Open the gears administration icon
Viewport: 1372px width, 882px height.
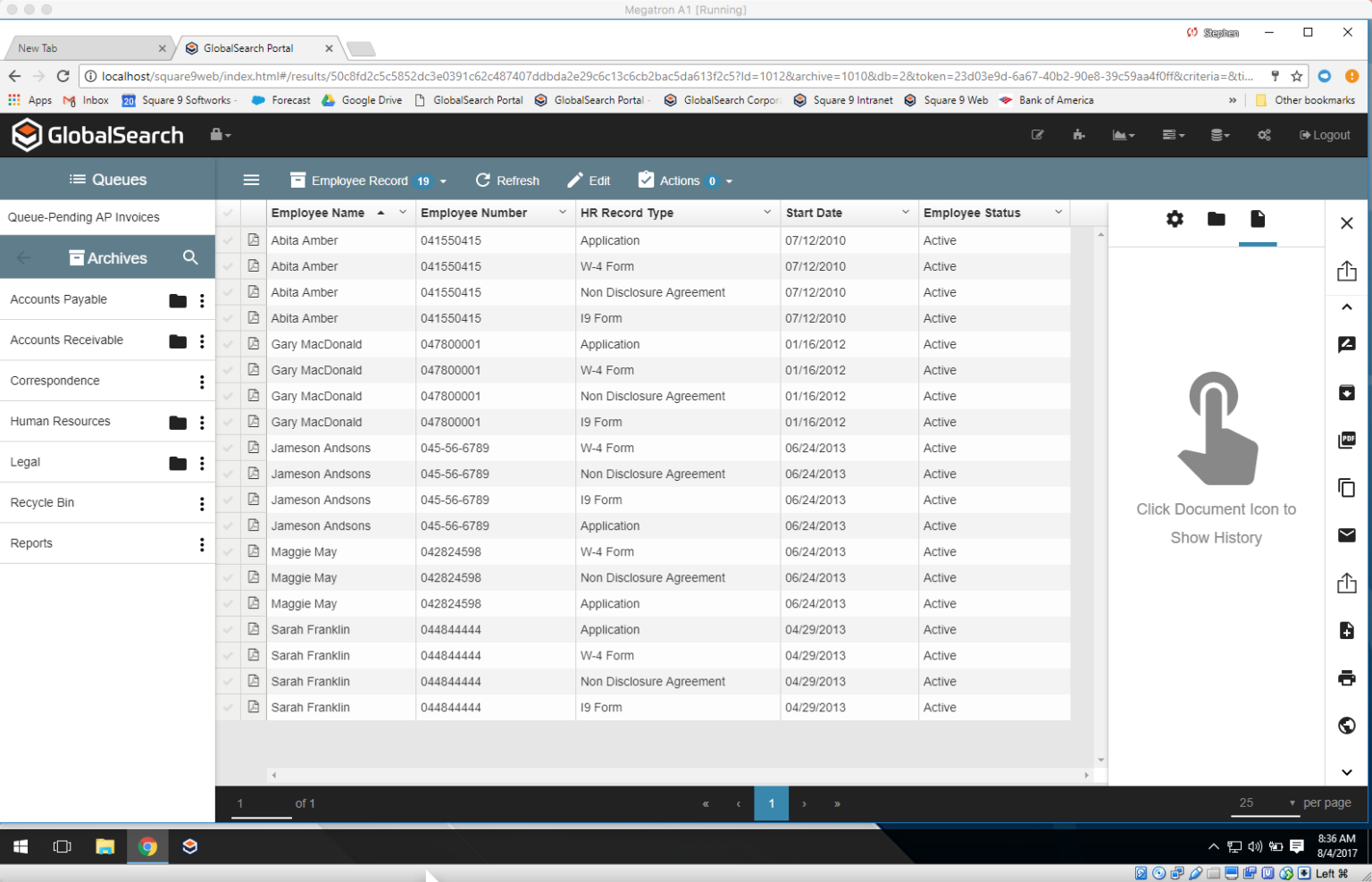[x=1264, y=135]
